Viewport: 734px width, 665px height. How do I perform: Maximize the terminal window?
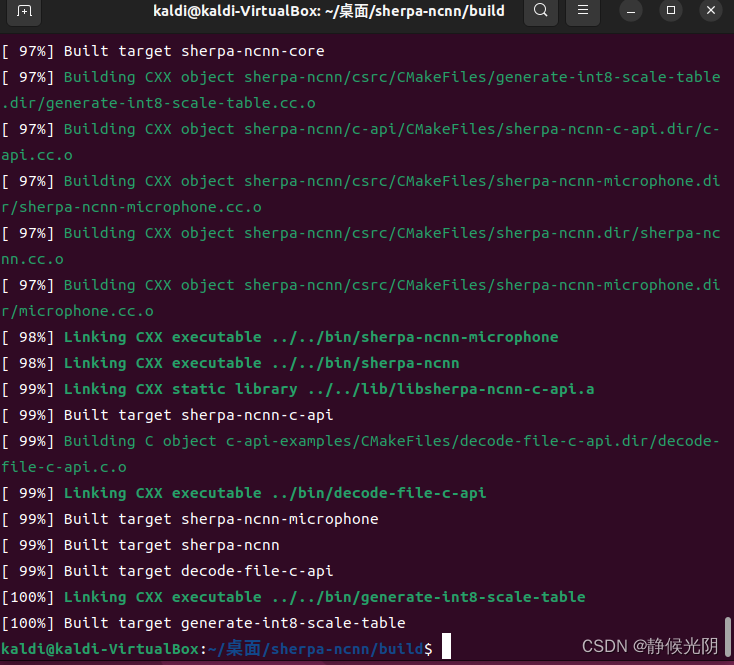click(x=671, y=10)
